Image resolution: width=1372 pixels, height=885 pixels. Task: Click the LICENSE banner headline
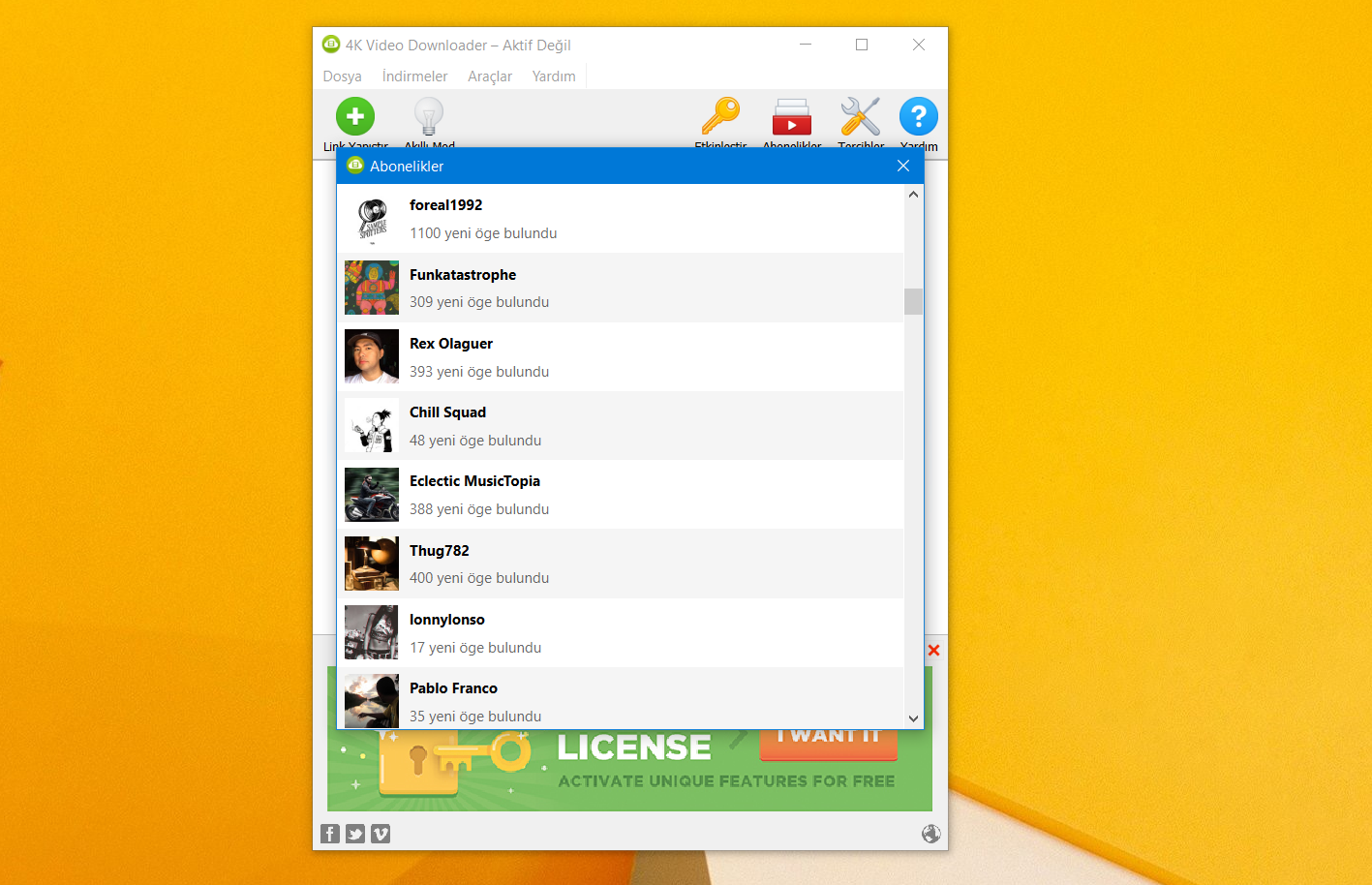(634, 748)
